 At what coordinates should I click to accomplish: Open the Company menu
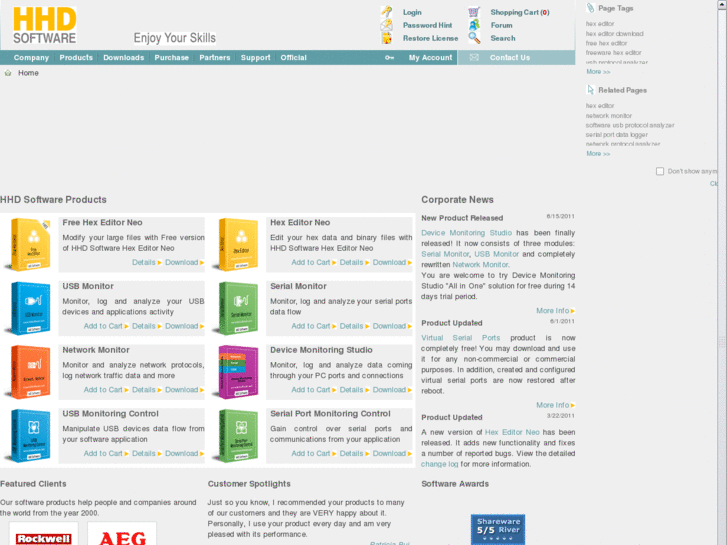coord(31,58)
